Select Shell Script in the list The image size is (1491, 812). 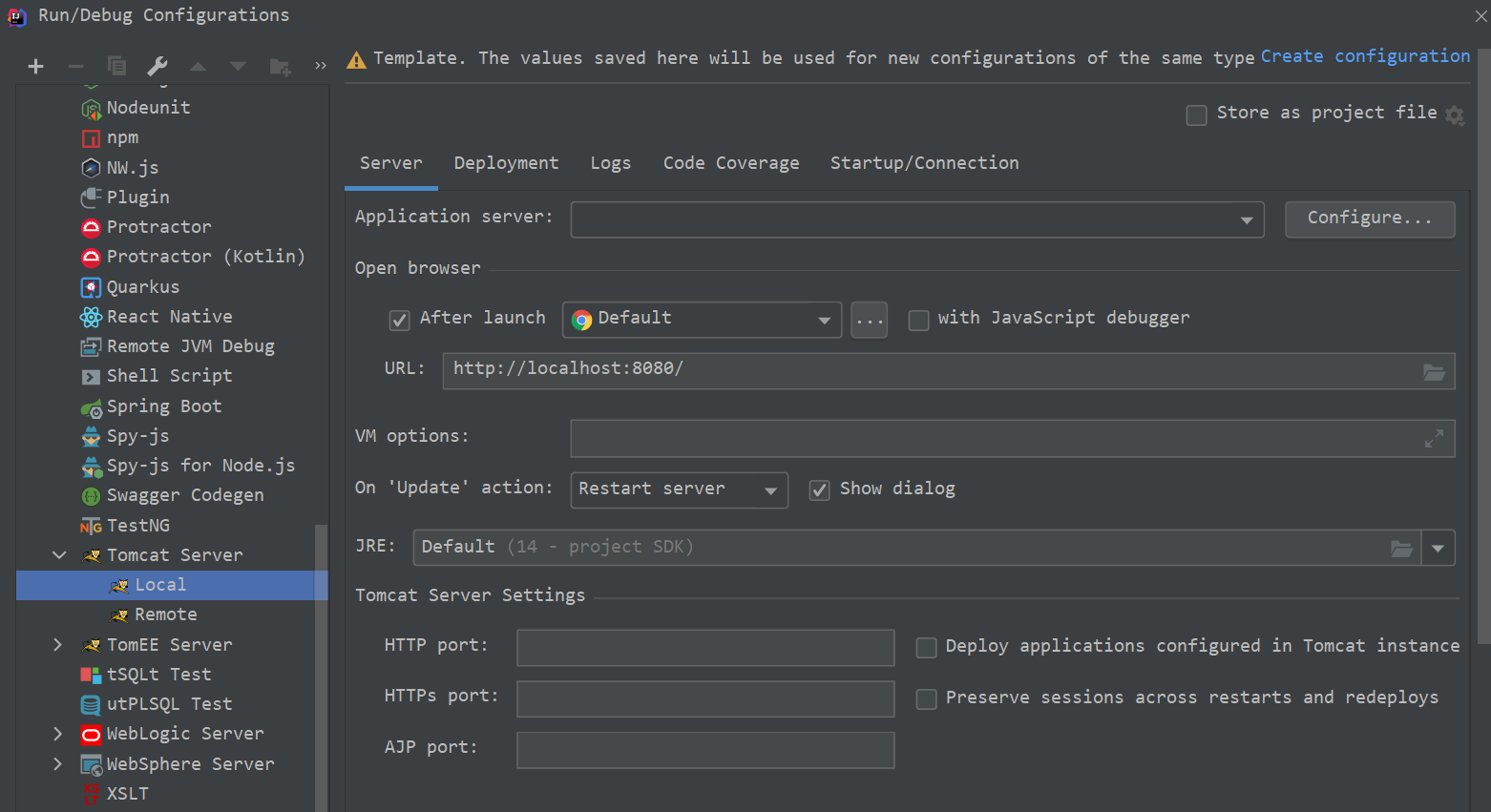pos(169,376)
